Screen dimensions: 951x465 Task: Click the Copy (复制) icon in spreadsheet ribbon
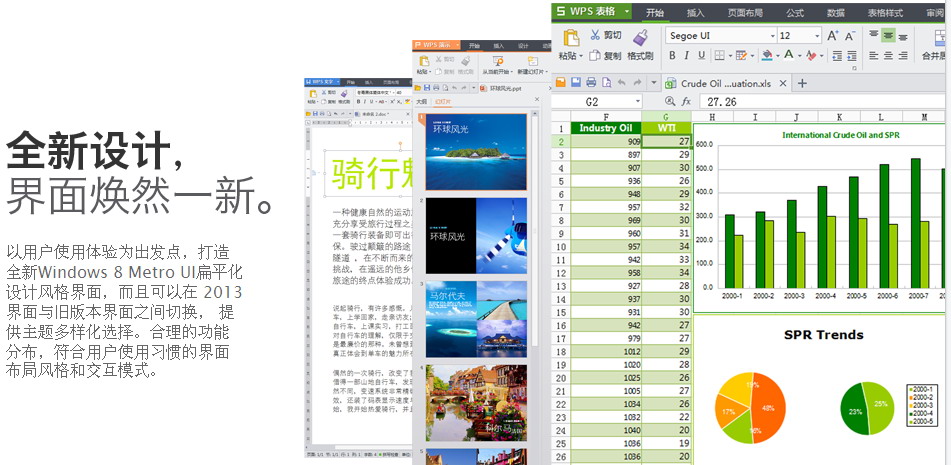tap(595, 56)
